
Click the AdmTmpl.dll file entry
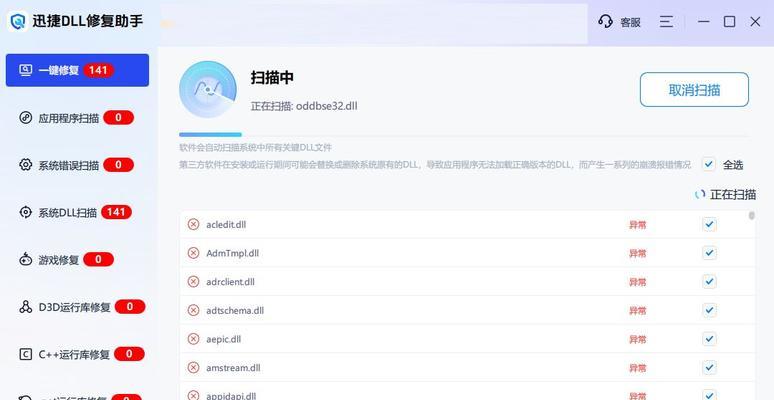[x=232, y=253]
